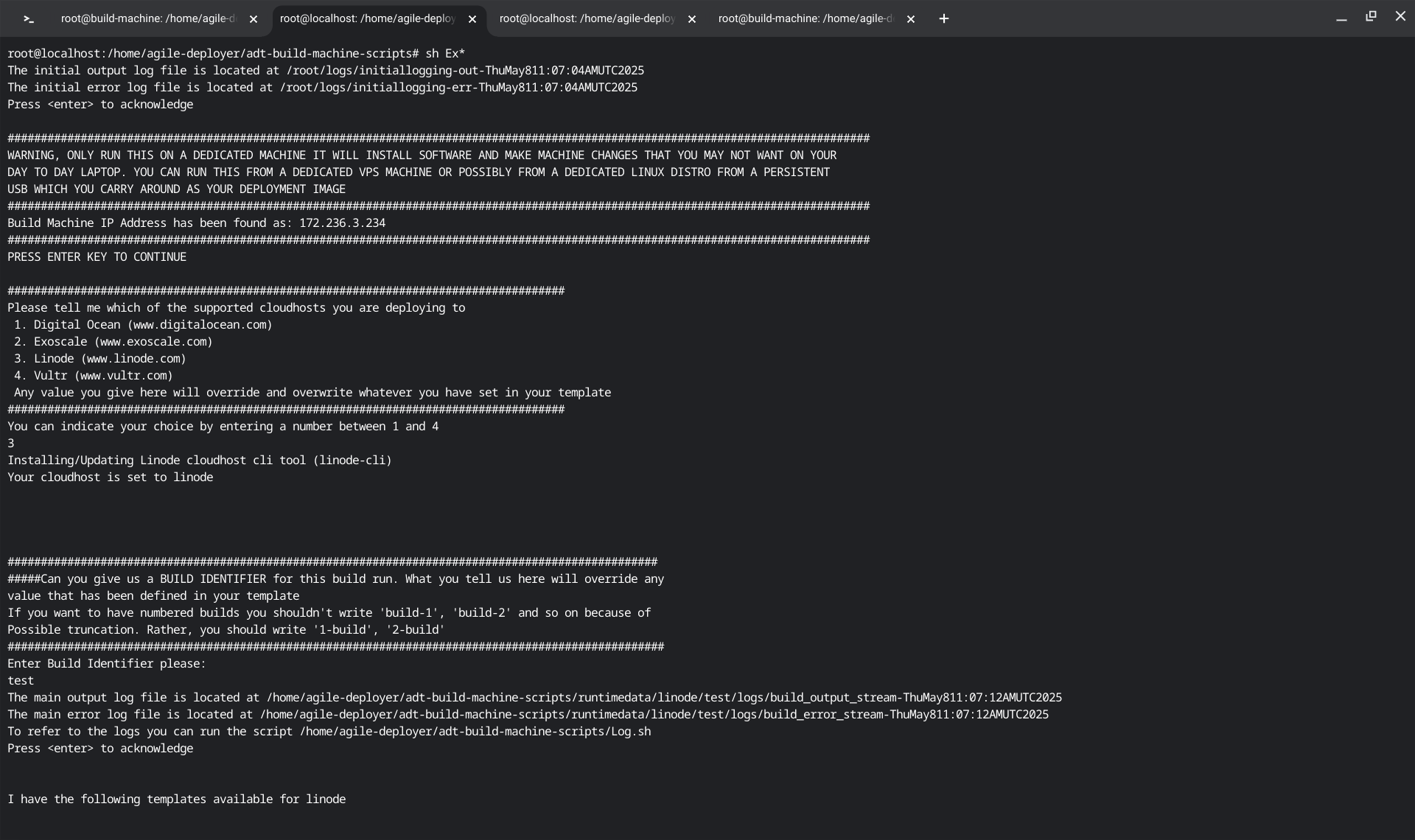
Task: Switch to the inactive localhost tab
Action: tap(587, 19)
